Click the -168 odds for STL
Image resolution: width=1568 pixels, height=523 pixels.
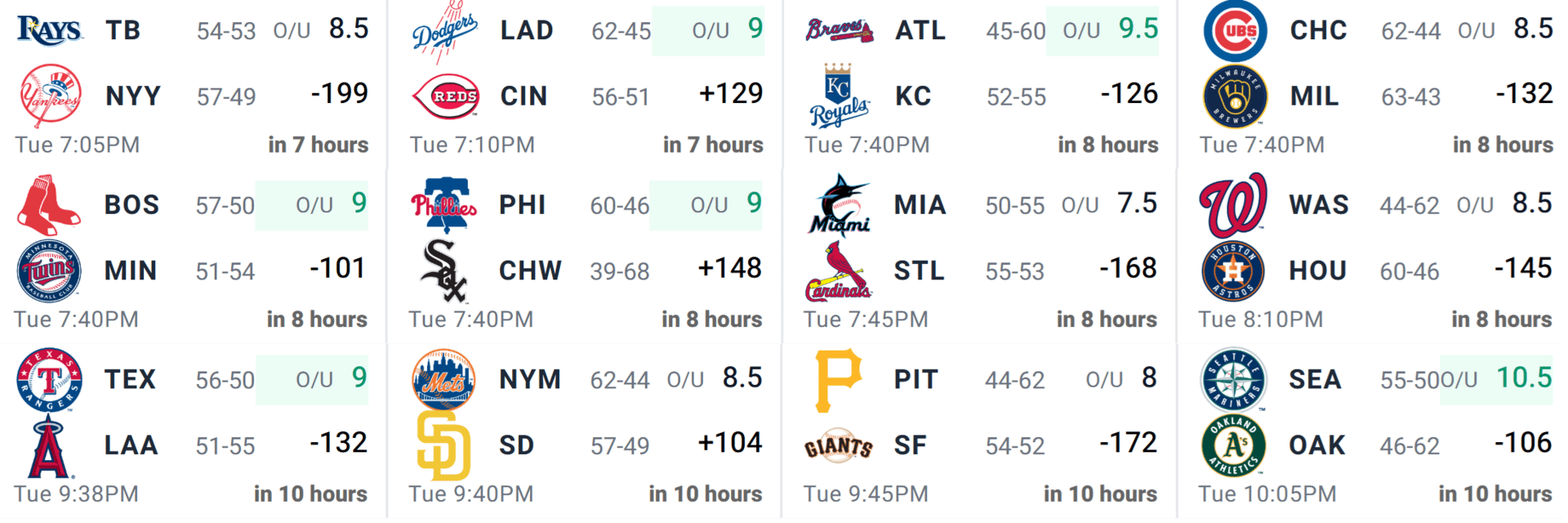(1128, 268)
